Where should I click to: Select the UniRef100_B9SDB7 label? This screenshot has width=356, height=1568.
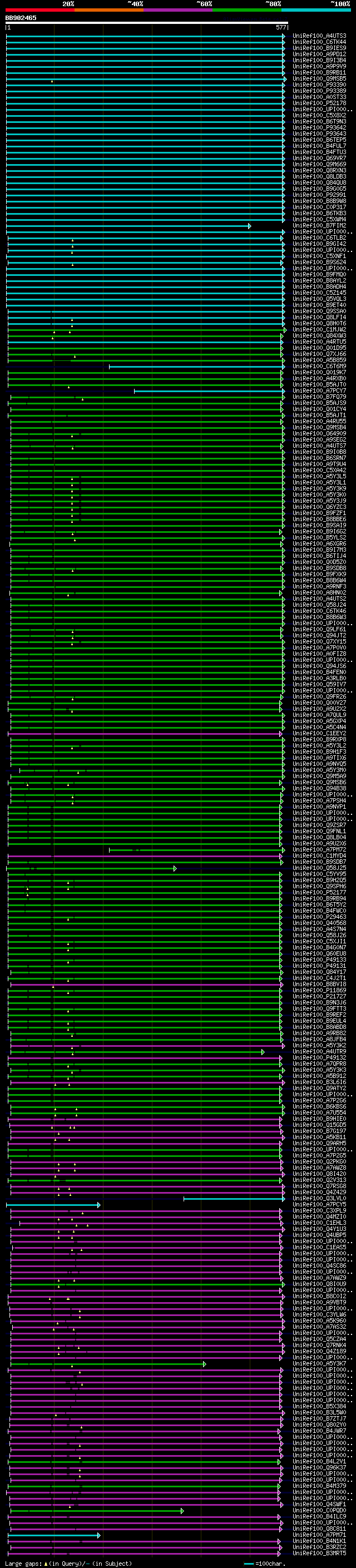[x=319, y=862]
